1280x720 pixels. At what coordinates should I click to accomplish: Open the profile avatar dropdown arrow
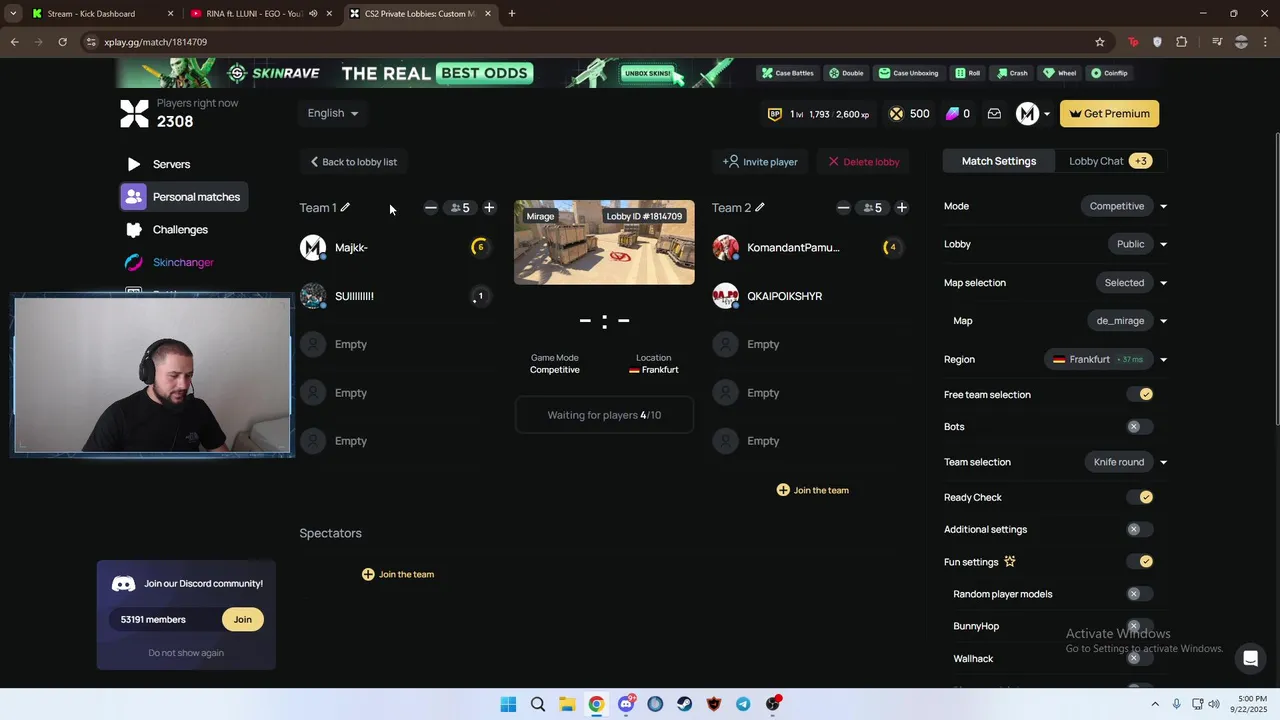[x=1047, y=114]
